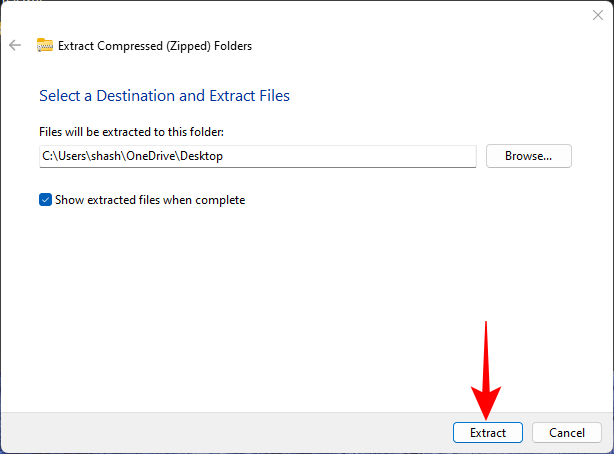Start extraction with the Extract button

pyautogui.click(x=487, y=433)
